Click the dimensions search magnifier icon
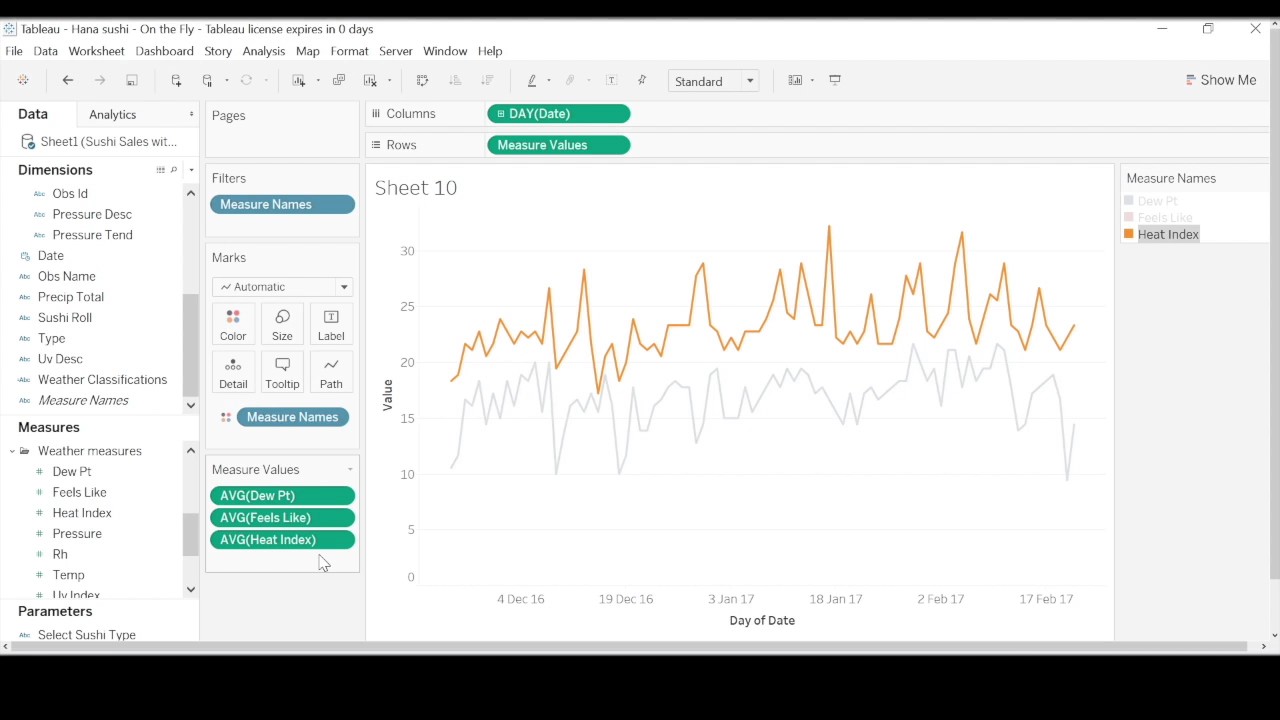Viewport: 1280px width, 720px height. [174, 170]
